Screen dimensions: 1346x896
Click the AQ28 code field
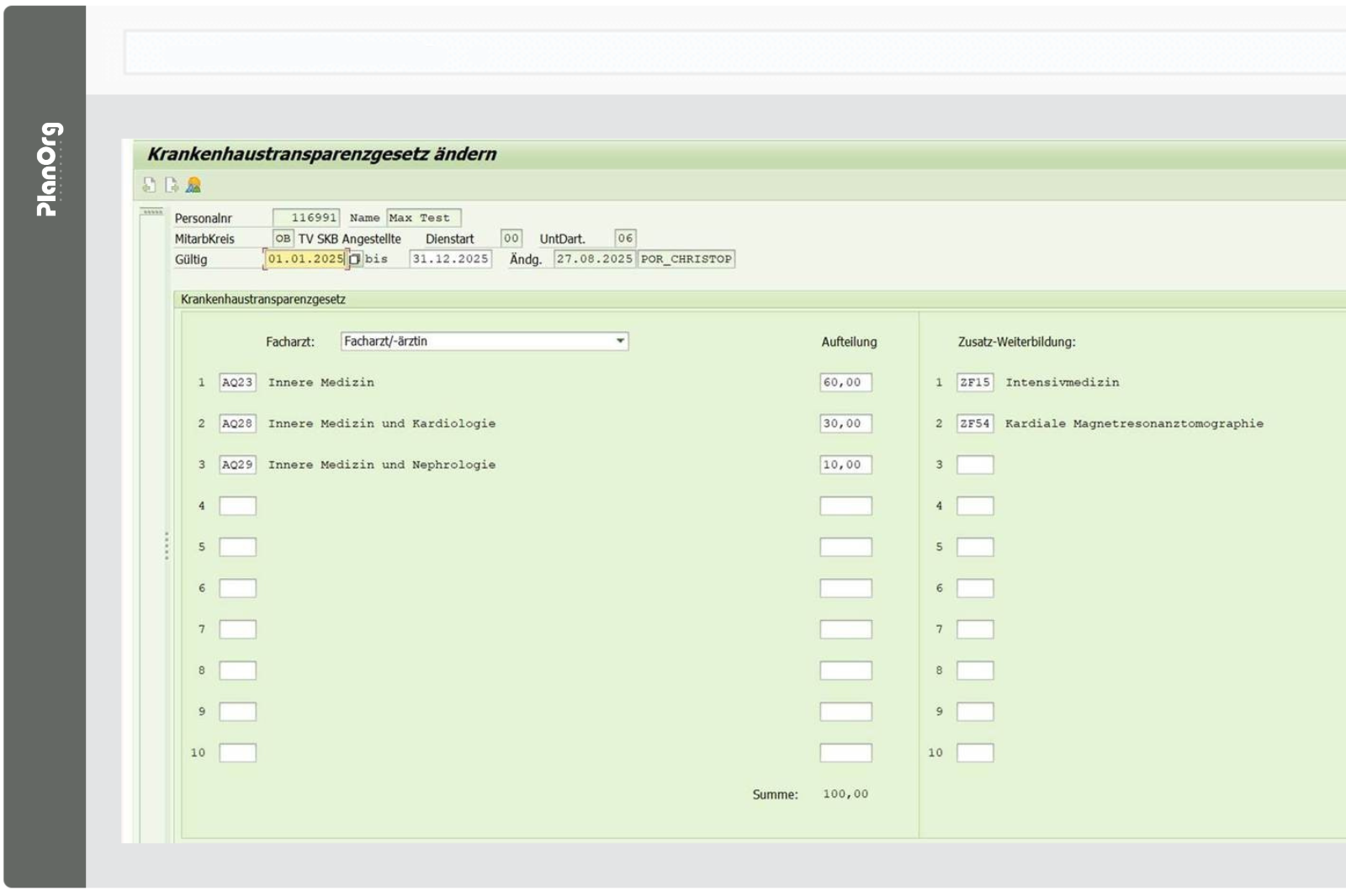(237, 424)
